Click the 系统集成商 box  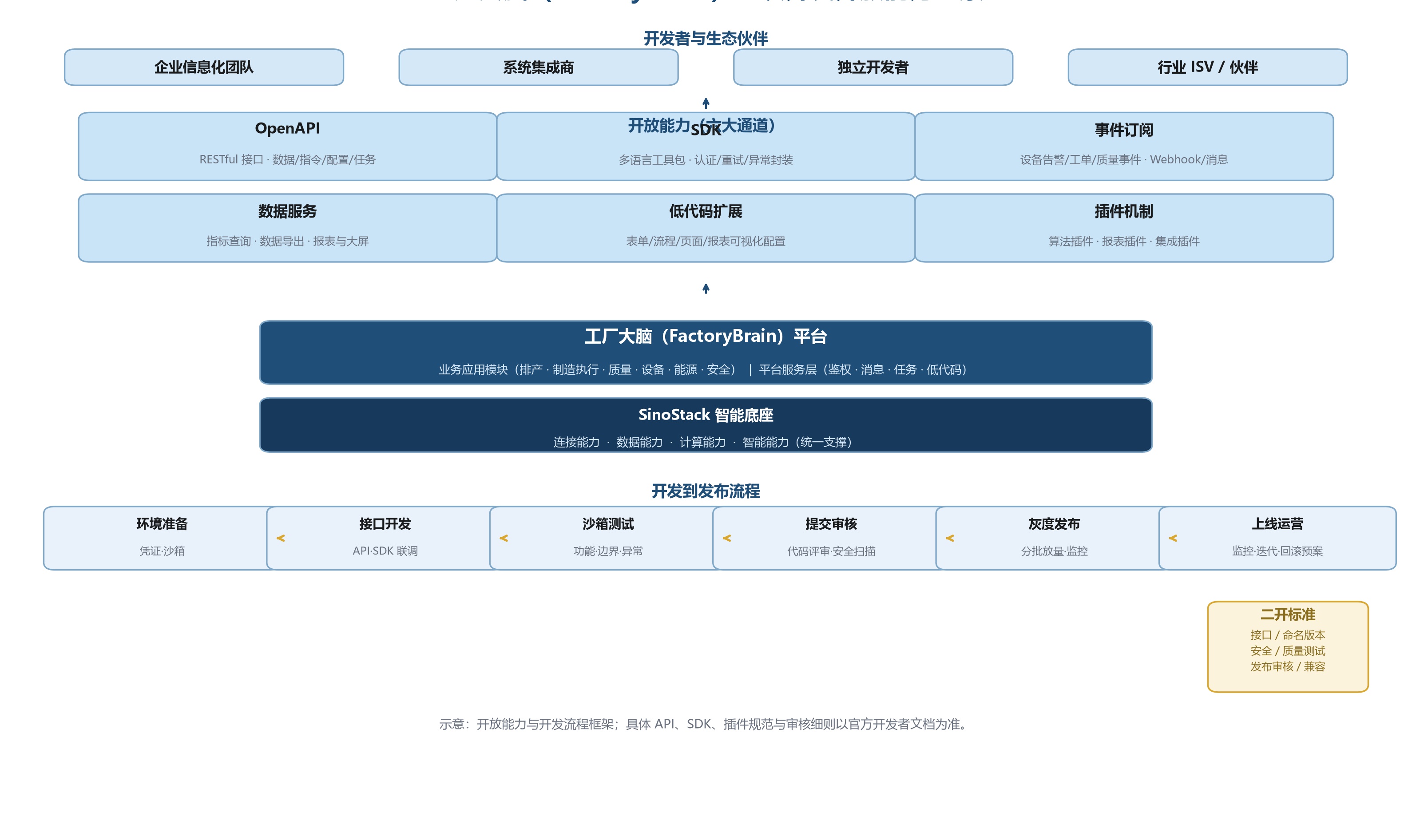click(538, 67)
